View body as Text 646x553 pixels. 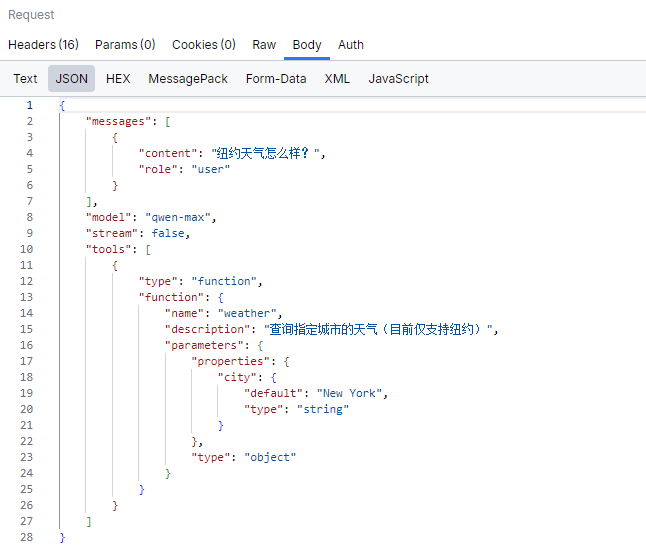point(25,78)
